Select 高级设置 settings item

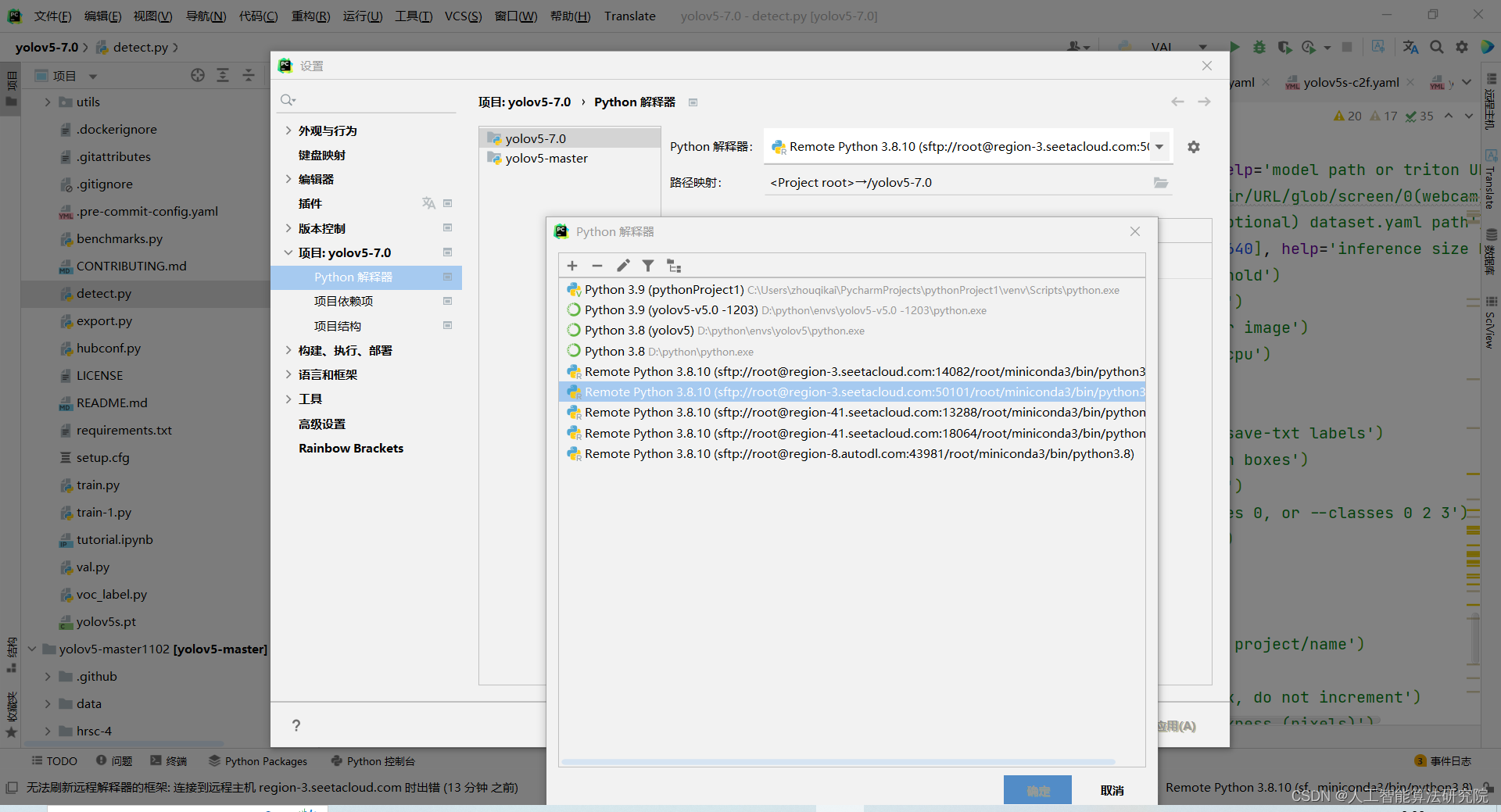322,424
